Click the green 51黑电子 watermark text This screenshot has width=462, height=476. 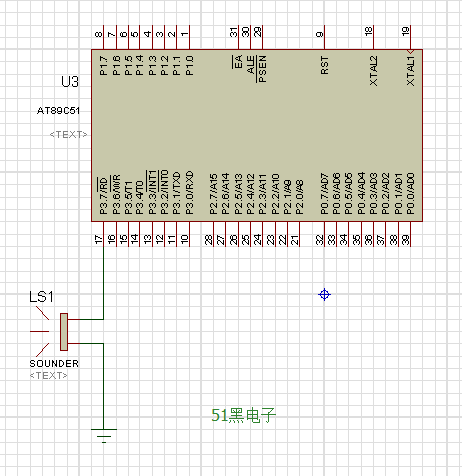(244, 415)
